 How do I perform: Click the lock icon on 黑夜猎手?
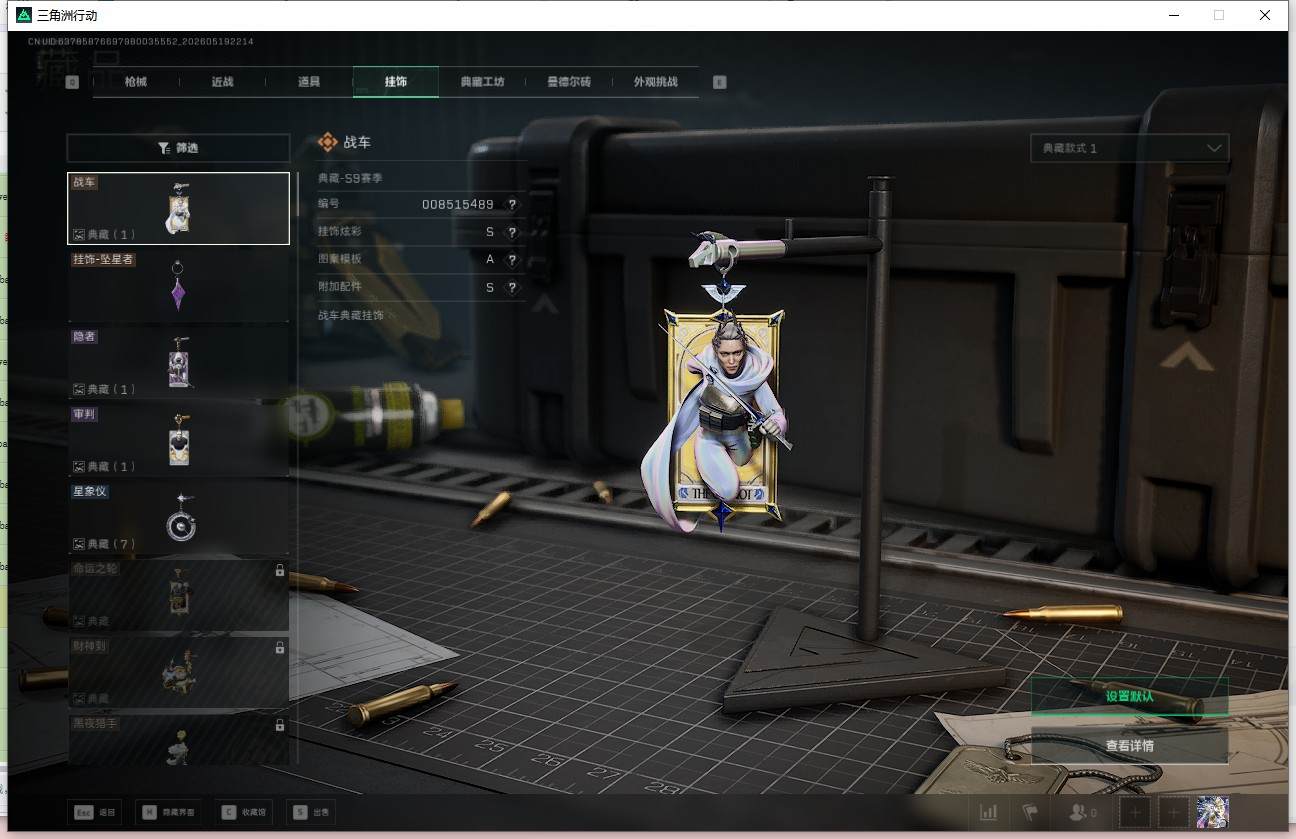coord(279,725)
